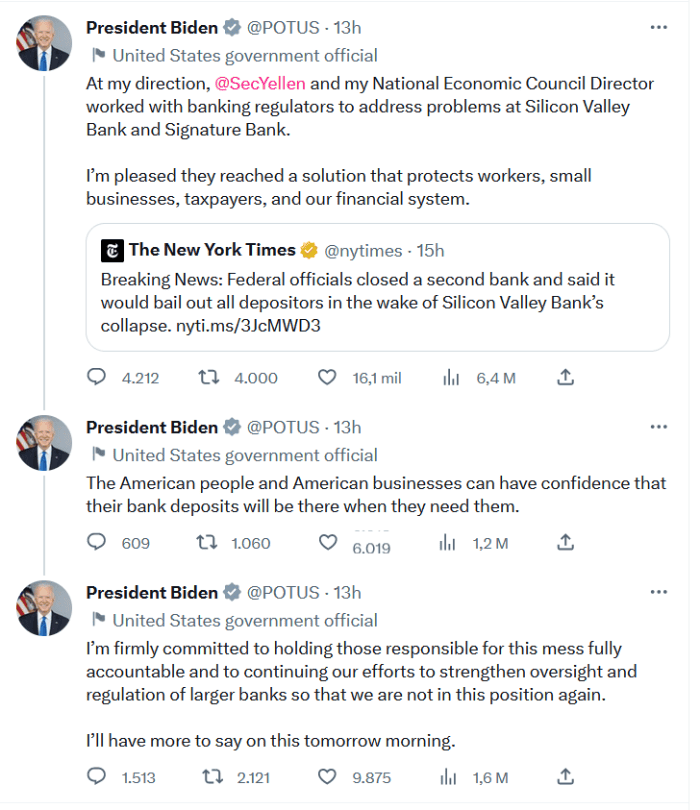
Task: Open President Biden's profile picture on first tweet
Action: [44, 43]
